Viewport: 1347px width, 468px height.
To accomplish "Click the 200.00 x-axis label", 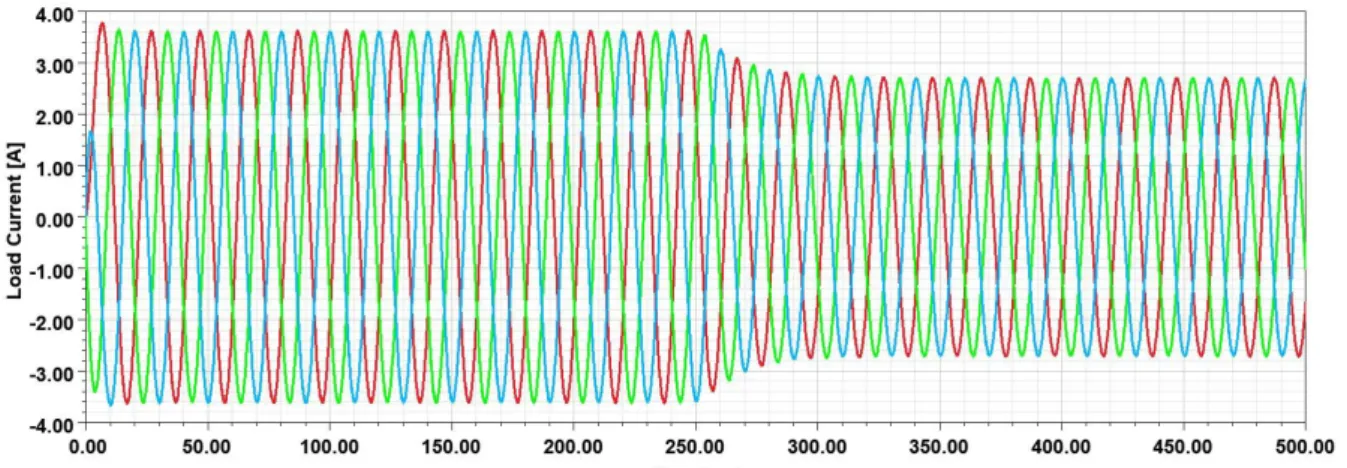I will point(574,445).
